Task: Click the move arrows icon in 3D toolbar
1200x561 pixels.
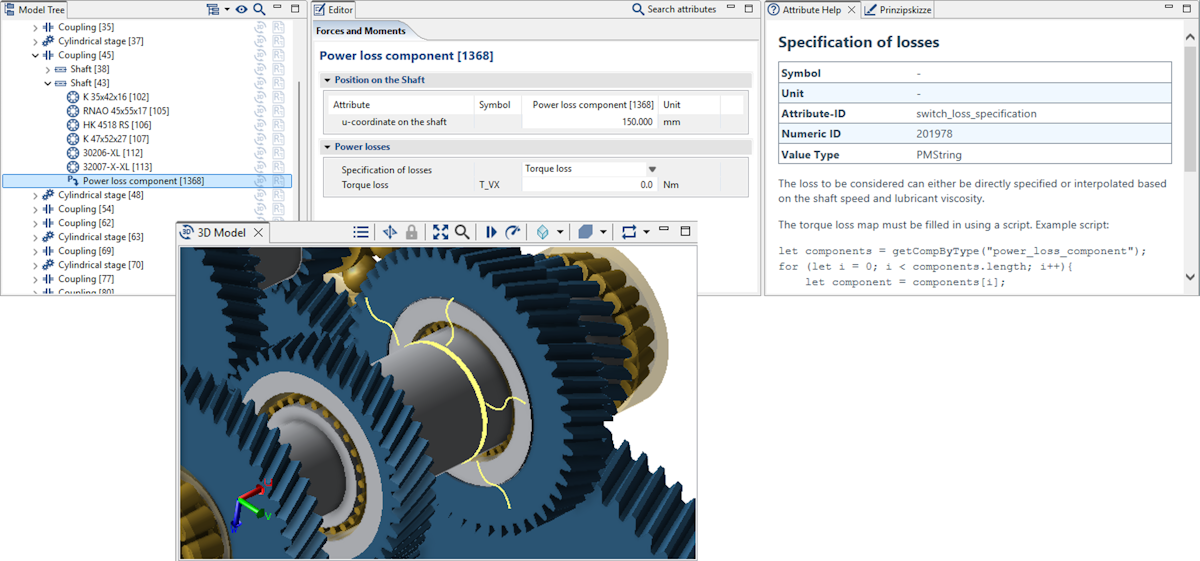Action: 390,232
